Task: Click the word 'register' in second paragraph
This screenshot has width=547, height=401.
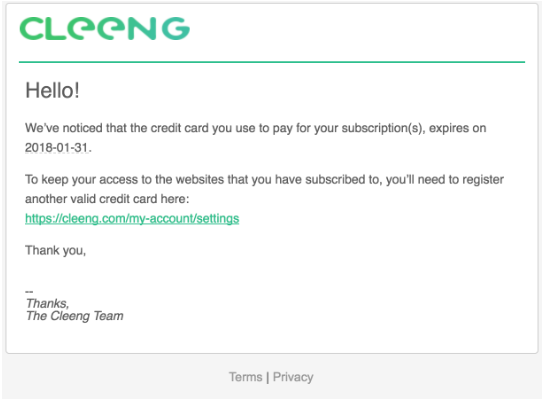Action: tap(483, 180)
